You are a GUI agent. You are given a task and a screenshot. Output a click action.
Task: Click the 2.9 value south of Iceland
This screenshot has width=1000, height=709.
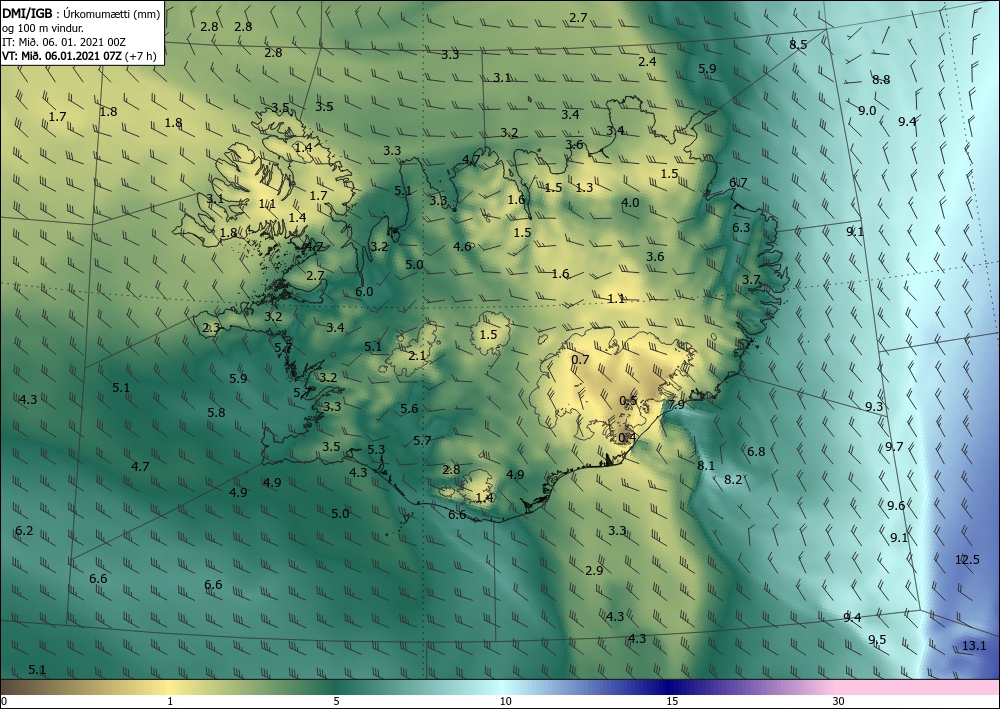pos(594,571)
